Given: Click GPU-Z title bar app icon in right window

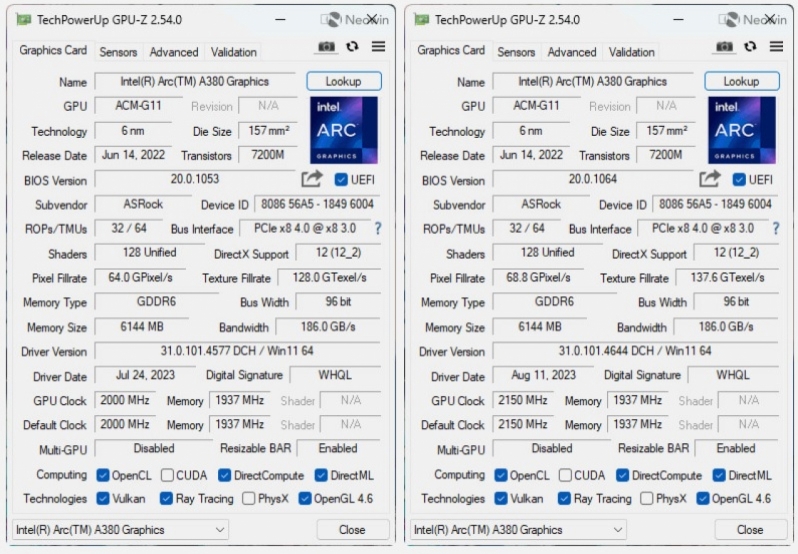Looking at the screenshot, I should point(421,19).
